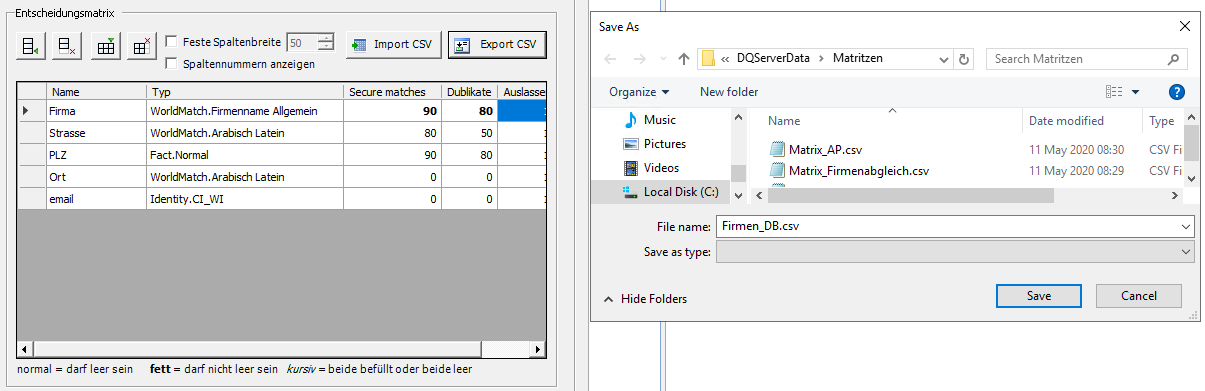
Task: Click New folder in the dialog toolbar
Action: click(729, 92)
